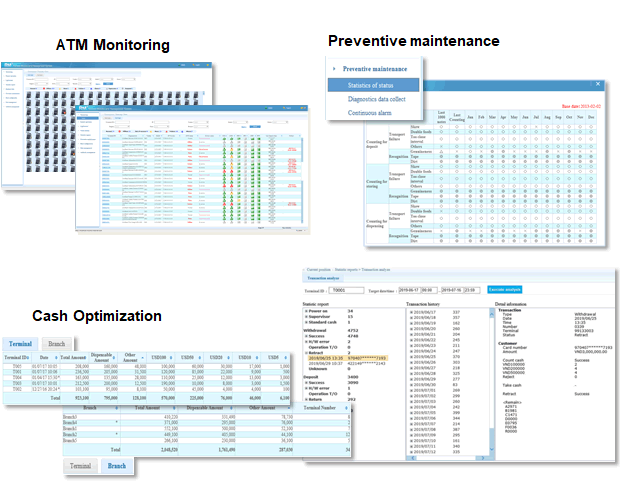This screenshot has height=498, width=620.
Task: Sort terminal table by Date column
Action: [56, 358]
